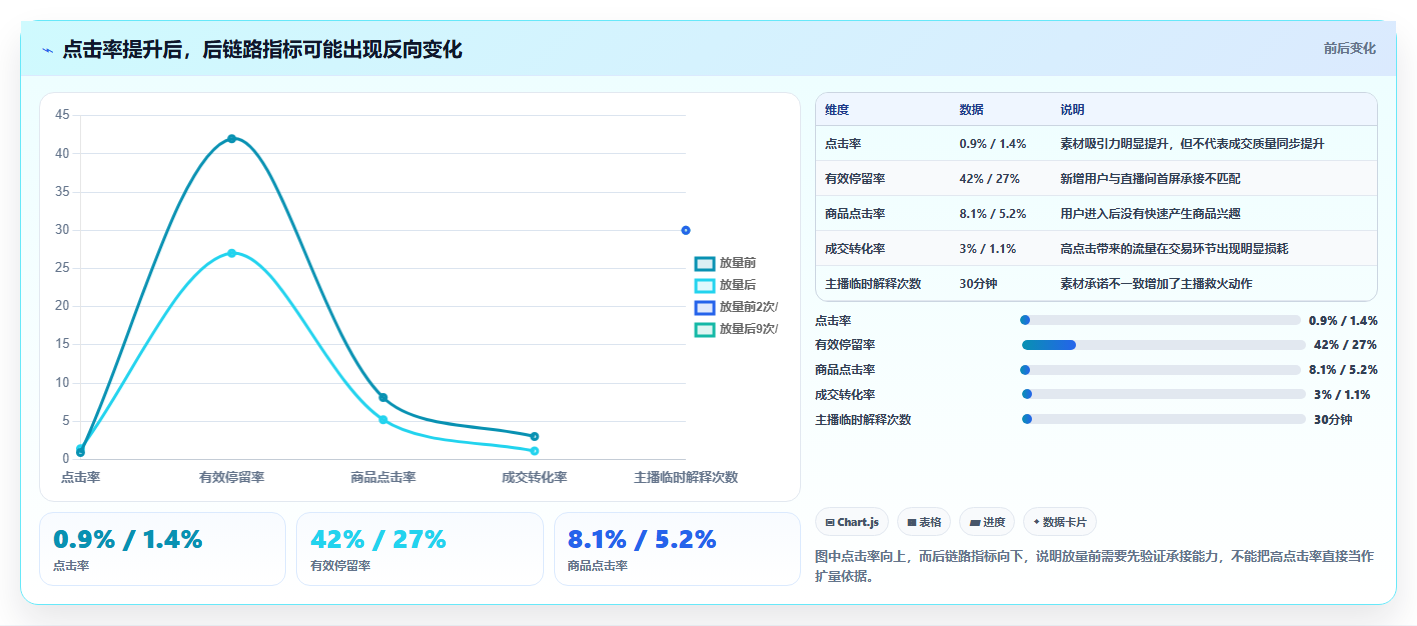The width and height of the screenshot is (1417, 626).
Task: Click the 数据 column header
Action: pos(971,110)
